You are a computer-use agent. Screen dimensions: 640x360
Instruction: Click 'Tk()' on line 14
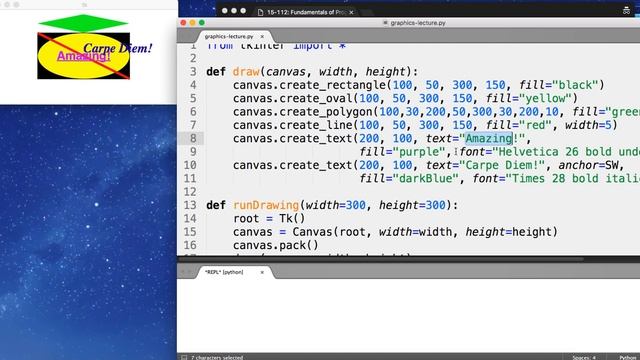click(292, 218)
